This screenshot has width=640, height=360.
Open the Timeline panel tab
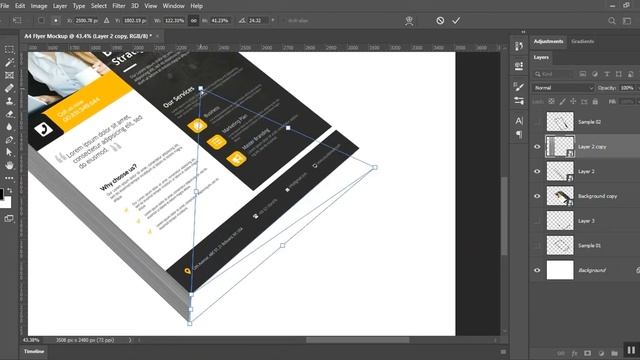point(33,351)
